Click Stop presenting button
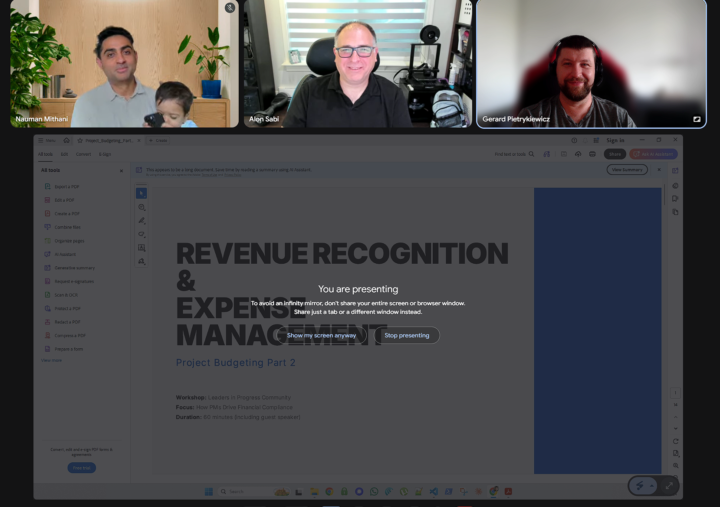The height and width of the screenshot is (507, 720). click(x=407, y=335)
